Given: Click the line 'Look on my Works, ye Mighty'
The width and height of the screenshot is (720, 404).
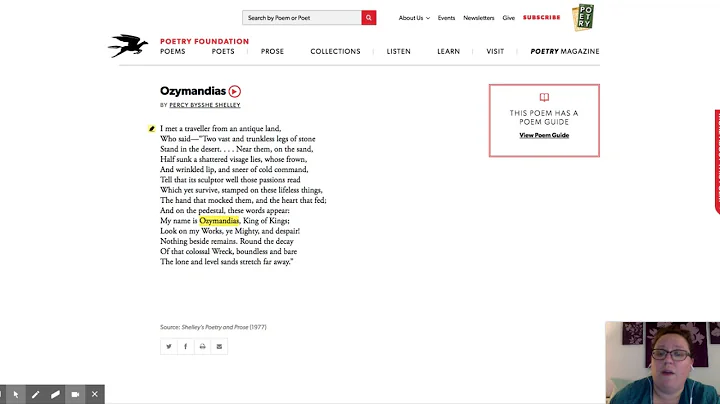Looking at the screenshot, I should coord(230,231).
